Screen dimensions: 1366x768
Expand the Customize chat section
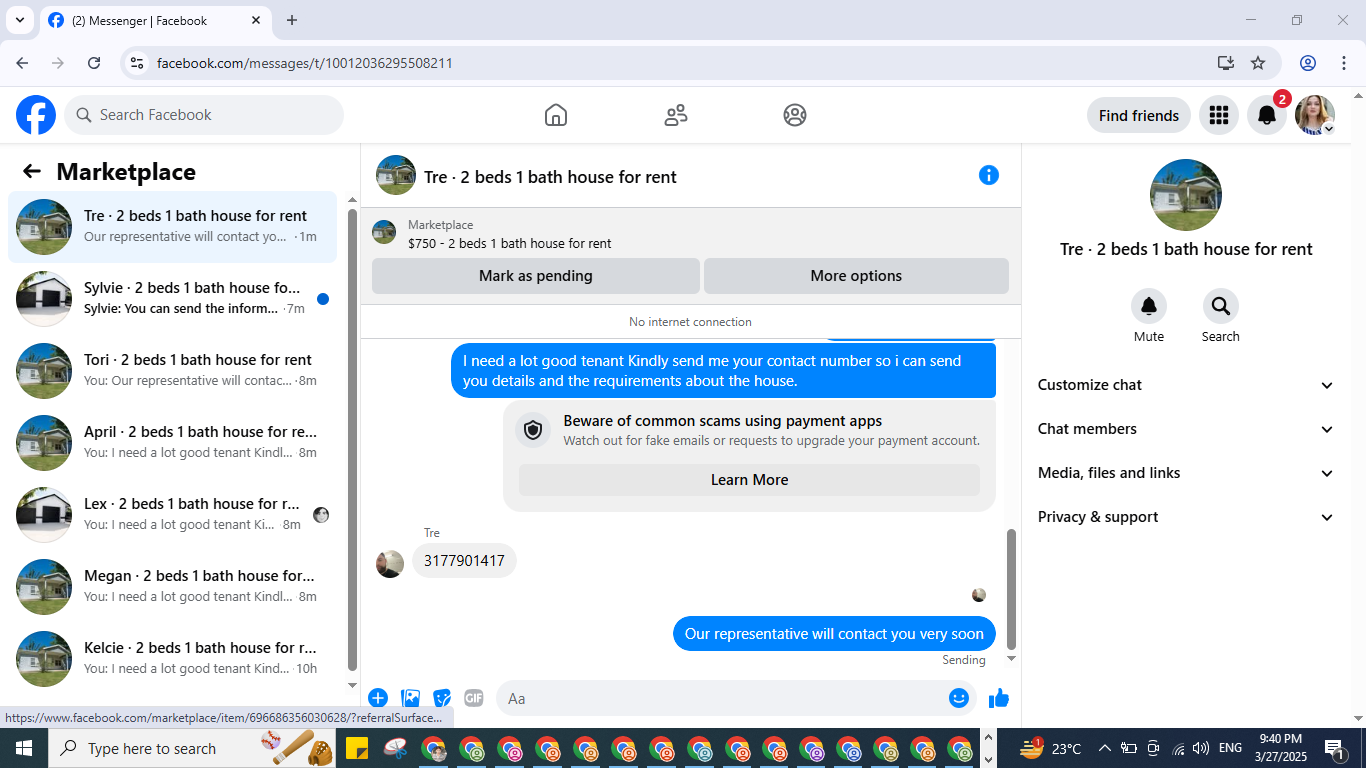click(x=1186, y=385)
